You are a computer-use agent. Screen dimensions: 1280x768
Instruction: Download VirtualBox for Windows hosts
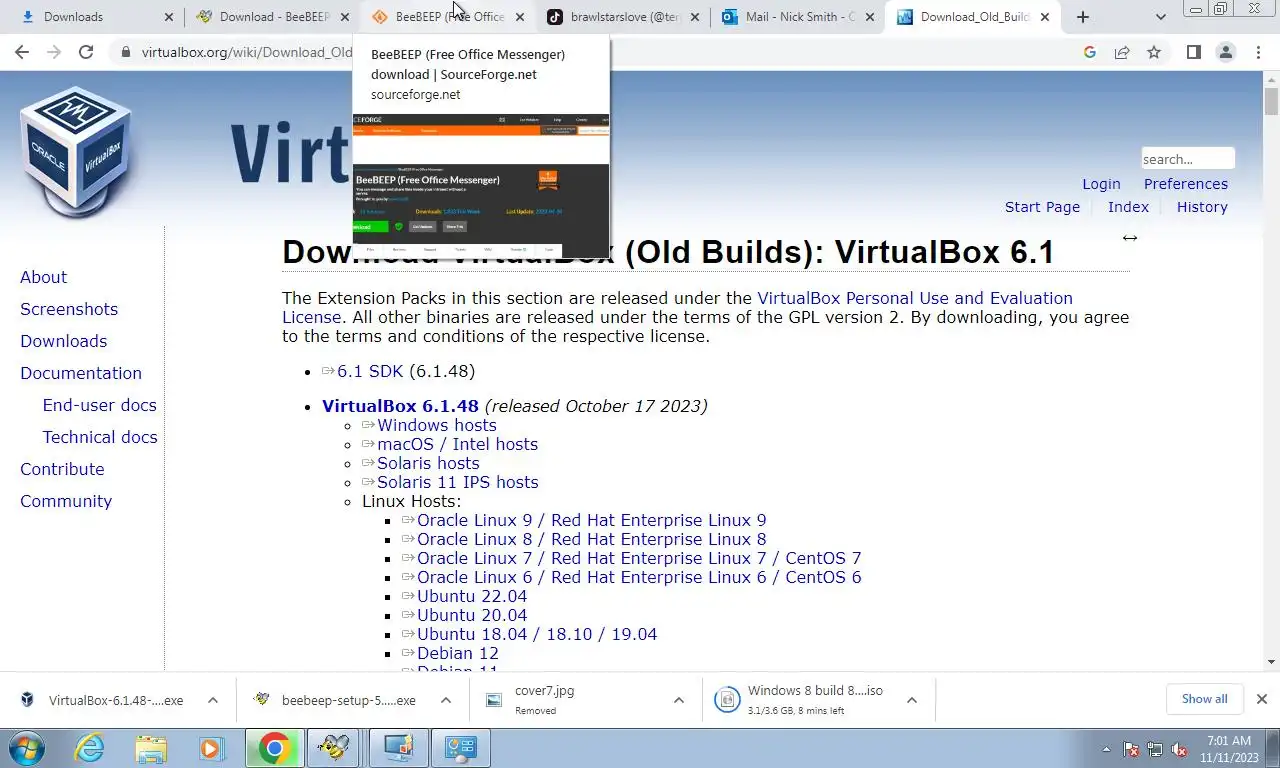pyautogui.click(x=437, y=425)
